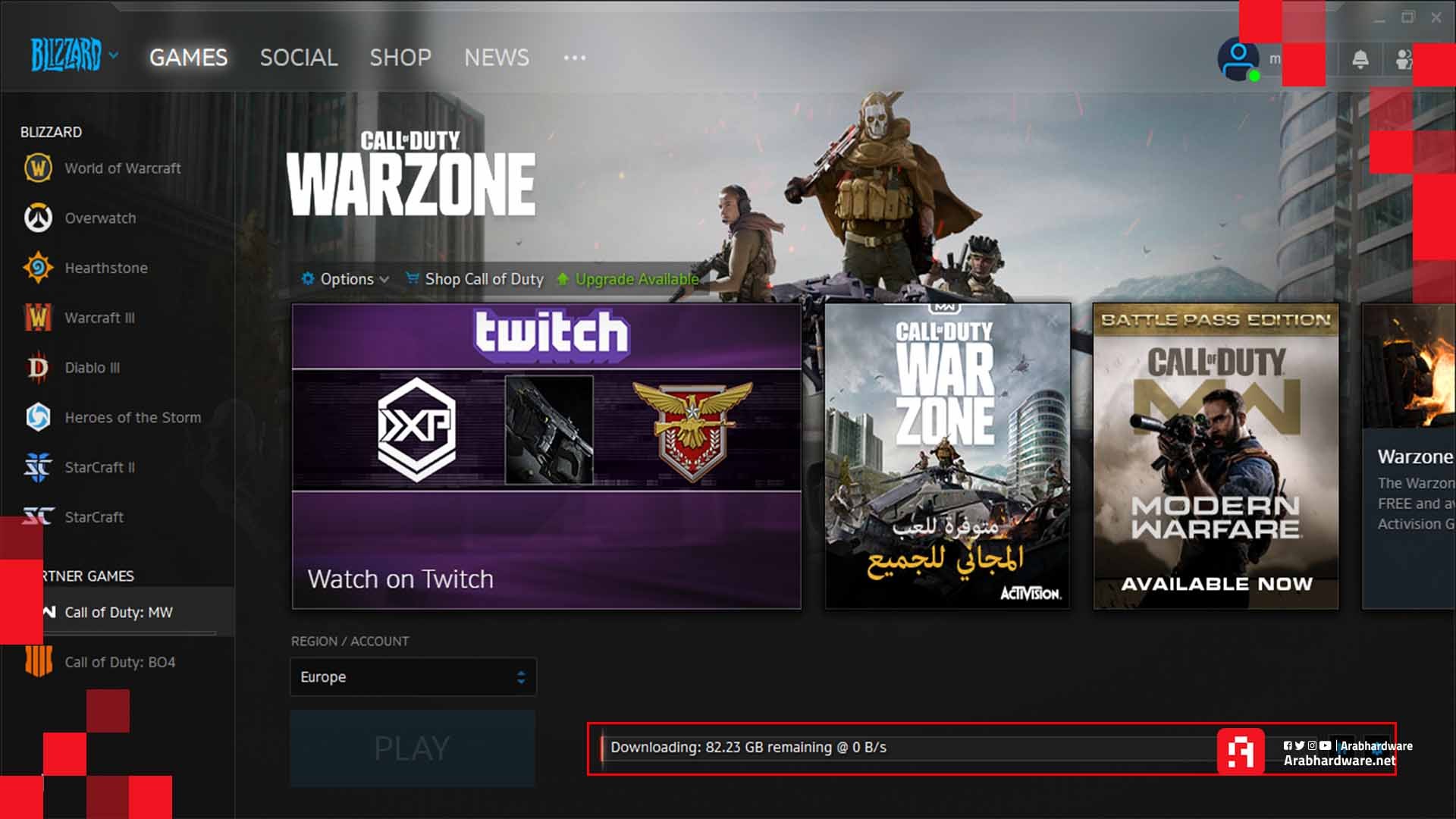This screenshot has height=819, width=1456.
Task: Select the Overwatch game icon
Action: (x=38, y=218)
